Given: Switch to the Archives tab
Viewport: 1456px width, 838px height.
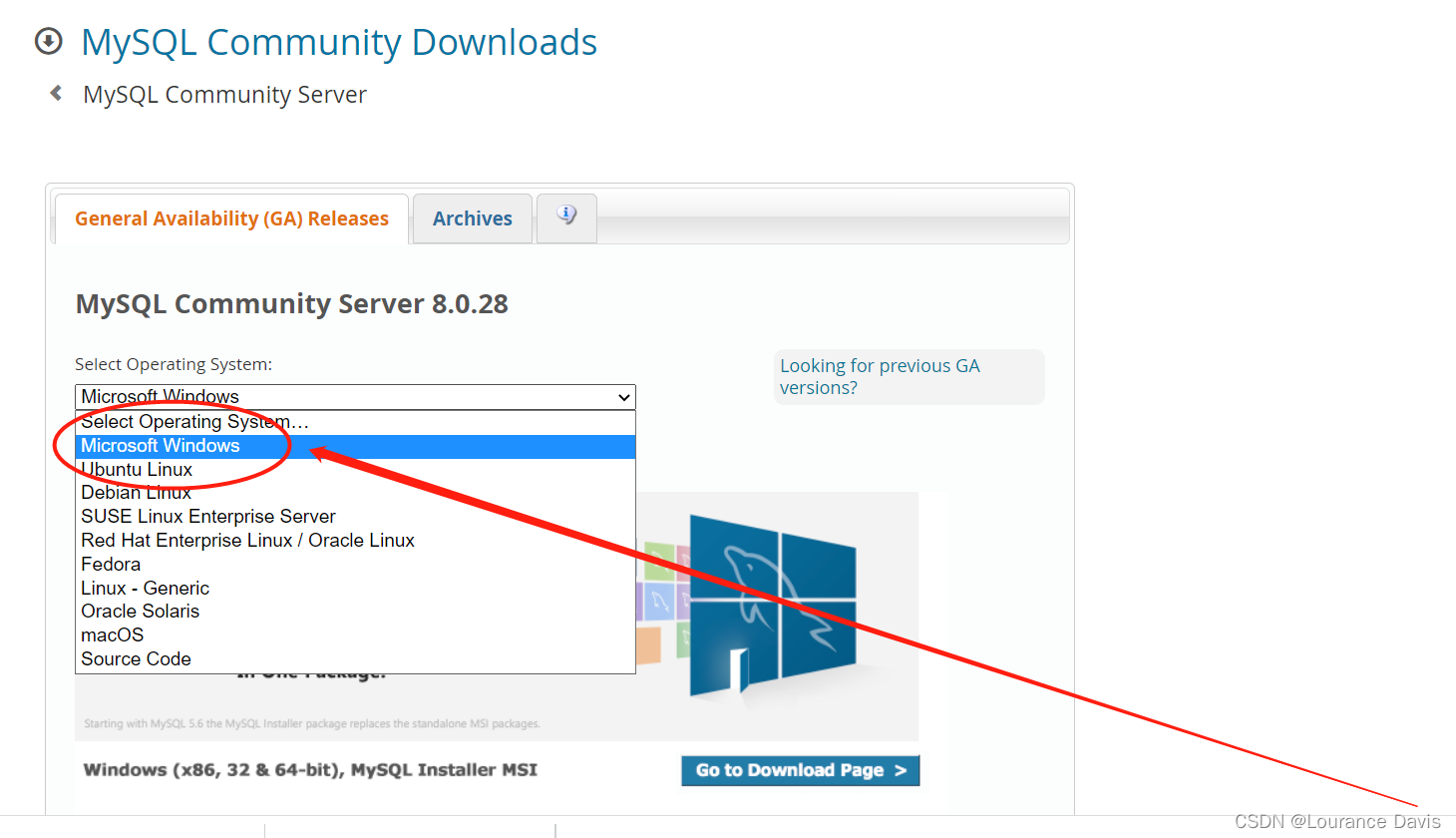Looking at the screenshot, I should [473, 218].
